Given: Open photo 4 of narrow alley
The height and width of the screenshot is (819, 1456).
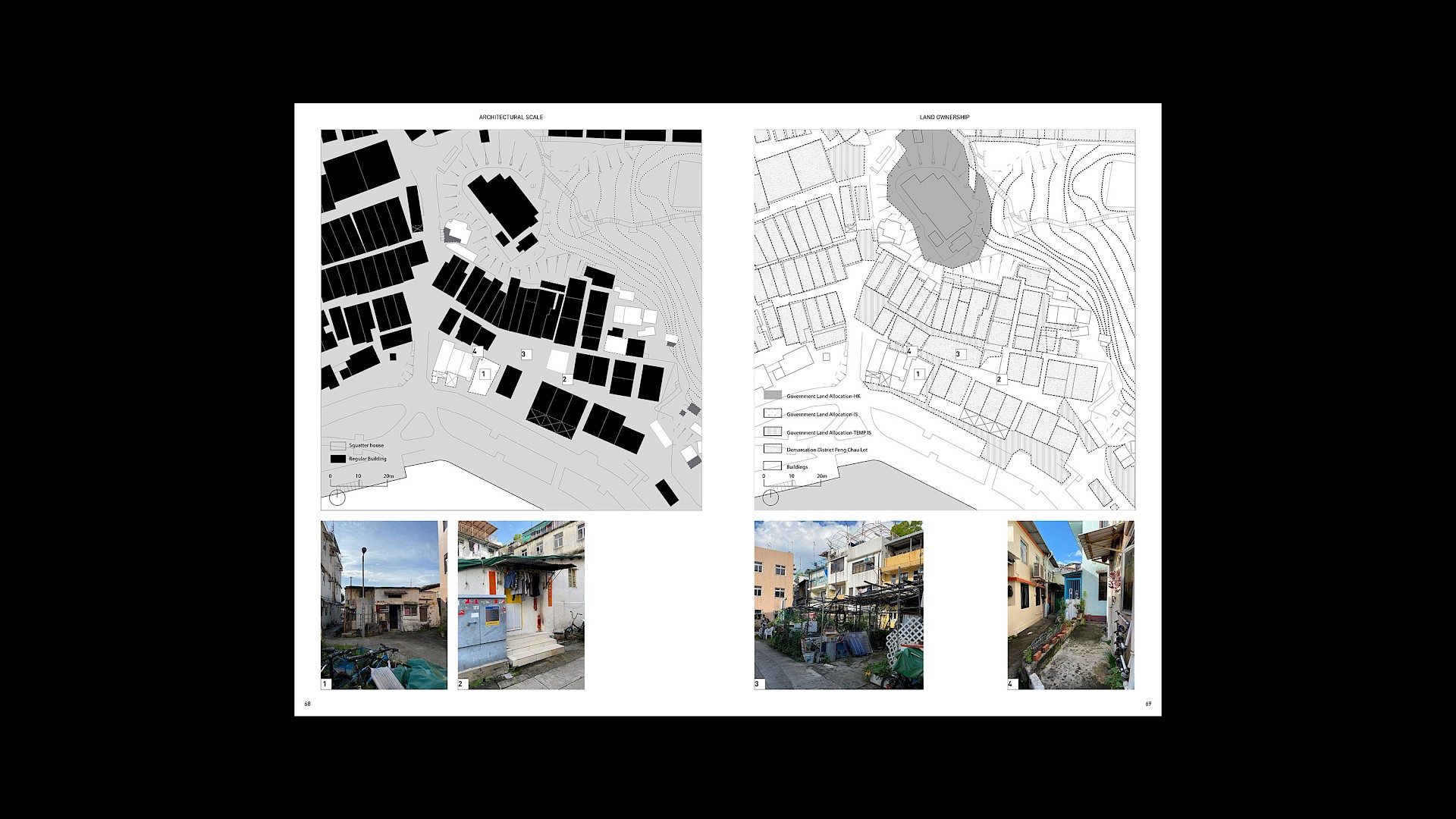Looking at the screenshot, I should point(1071,604).
